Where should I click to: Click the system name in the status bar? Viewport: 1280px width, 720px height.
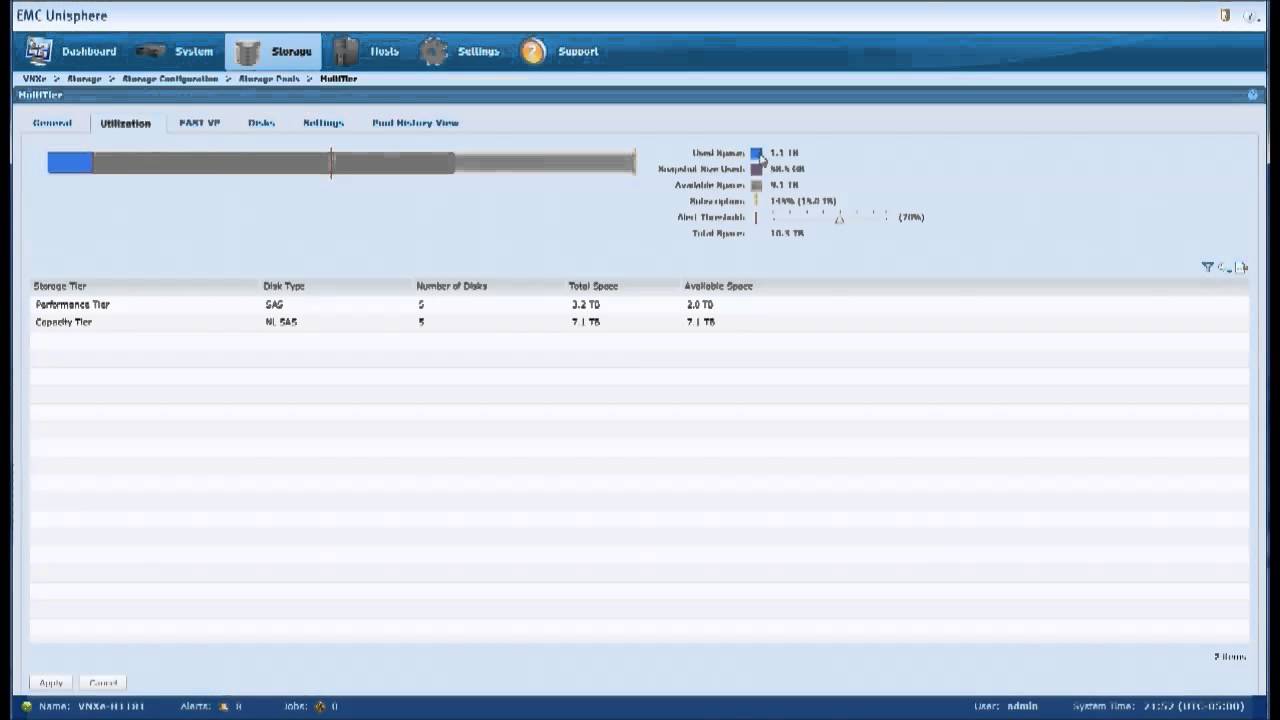(x=111, y=706)
